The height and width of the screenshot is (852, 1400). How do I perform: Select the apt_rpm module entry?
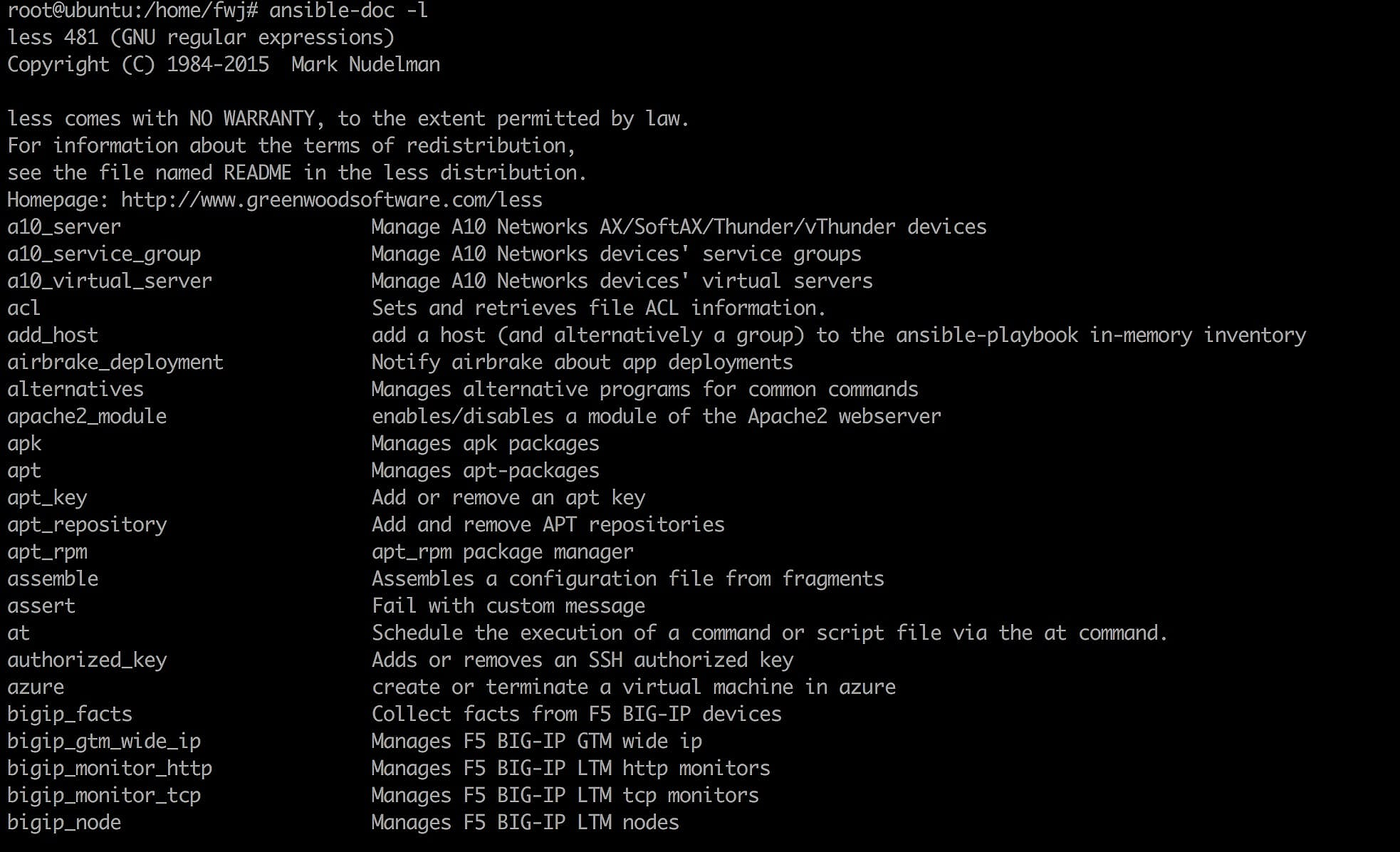click(x=47, y=552)
